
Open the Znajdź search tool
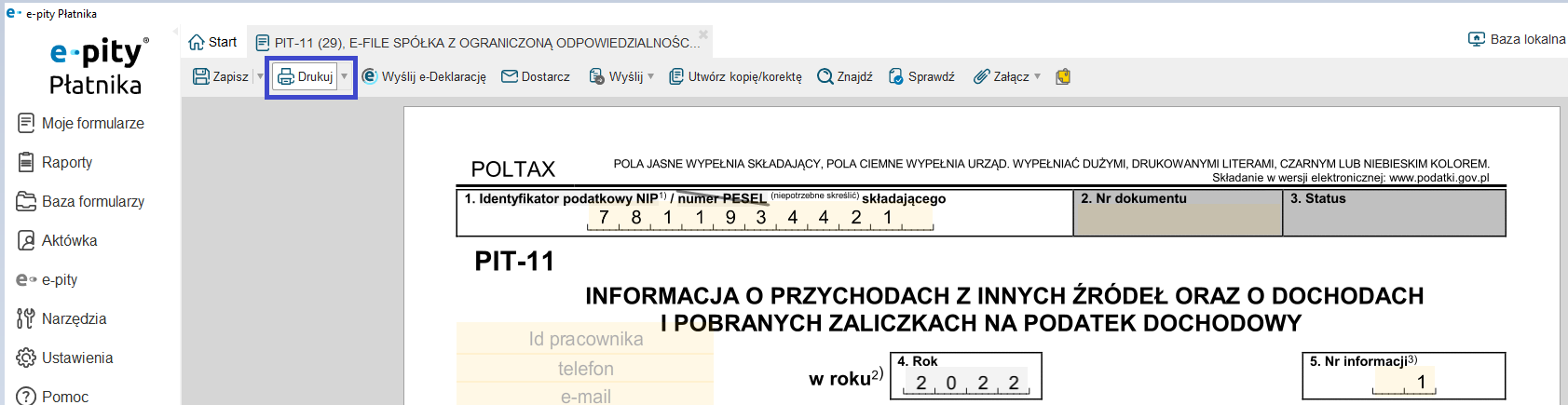(845, 76)
